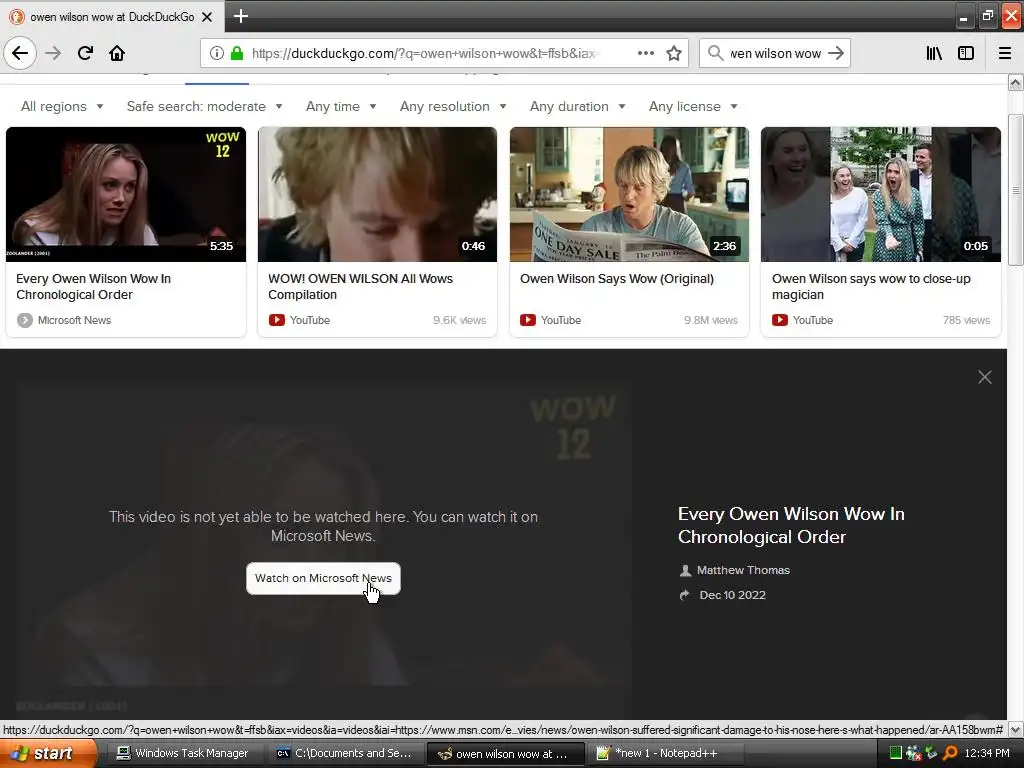Expand the Any resolution filter
Image resolution: width=1024 pixels, height=768 pixels.
(x=453, y=106)
